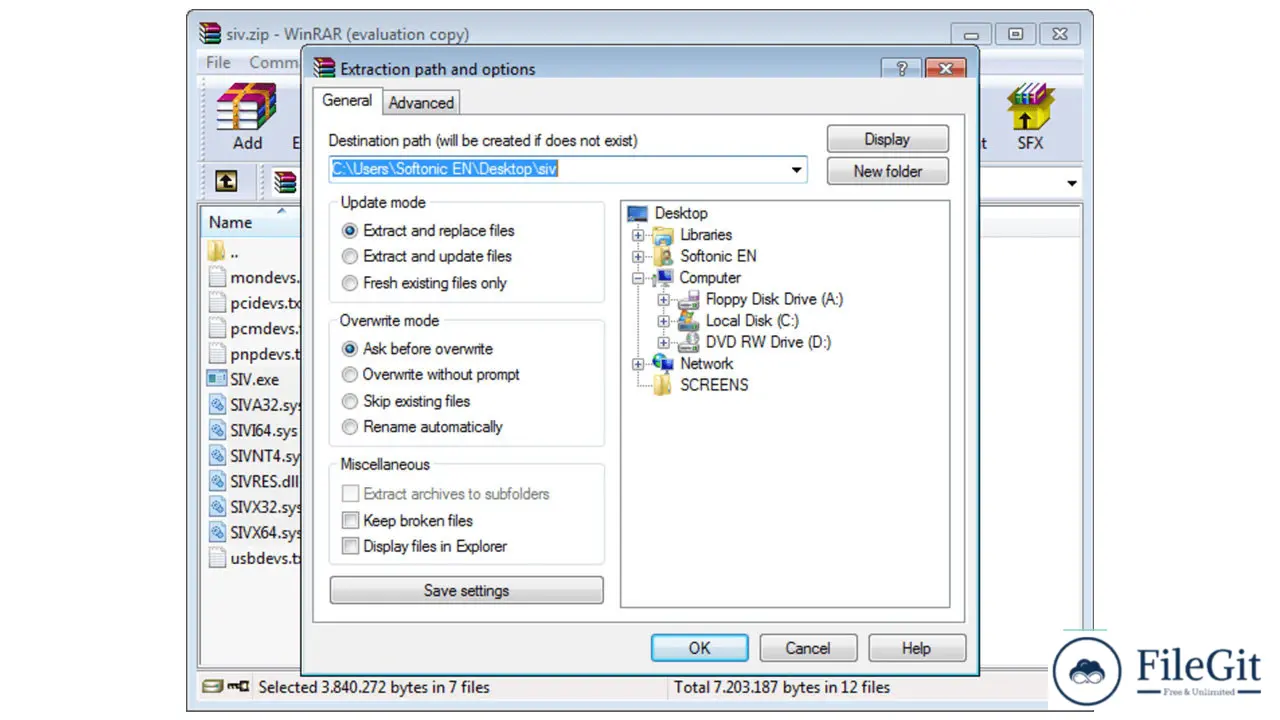Click the key icon in status bar
The image size is (1280, 720).
(x=238, y=687)
